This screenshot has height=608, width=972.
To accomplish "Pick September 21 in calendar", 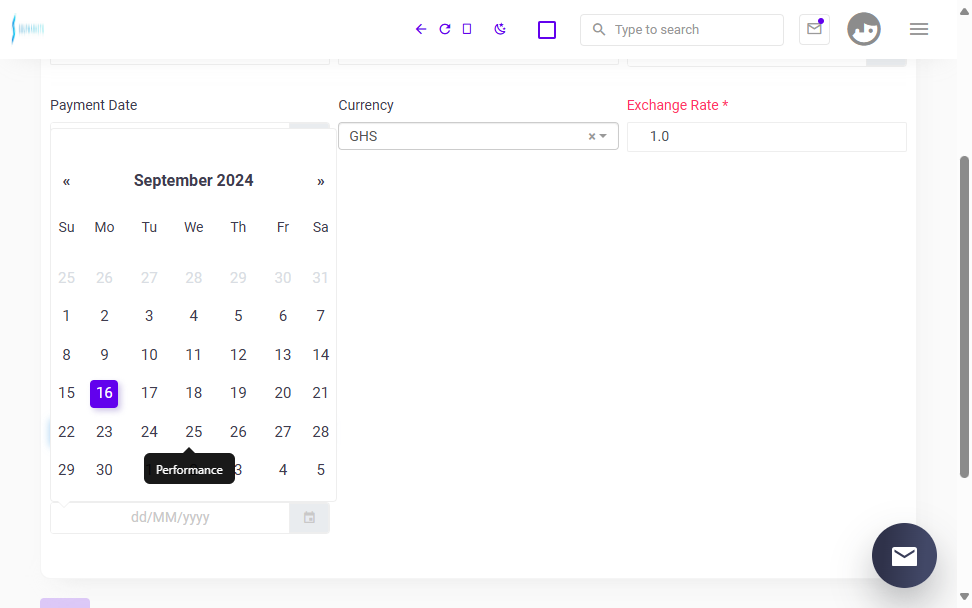I will click(x=320, y=393).
